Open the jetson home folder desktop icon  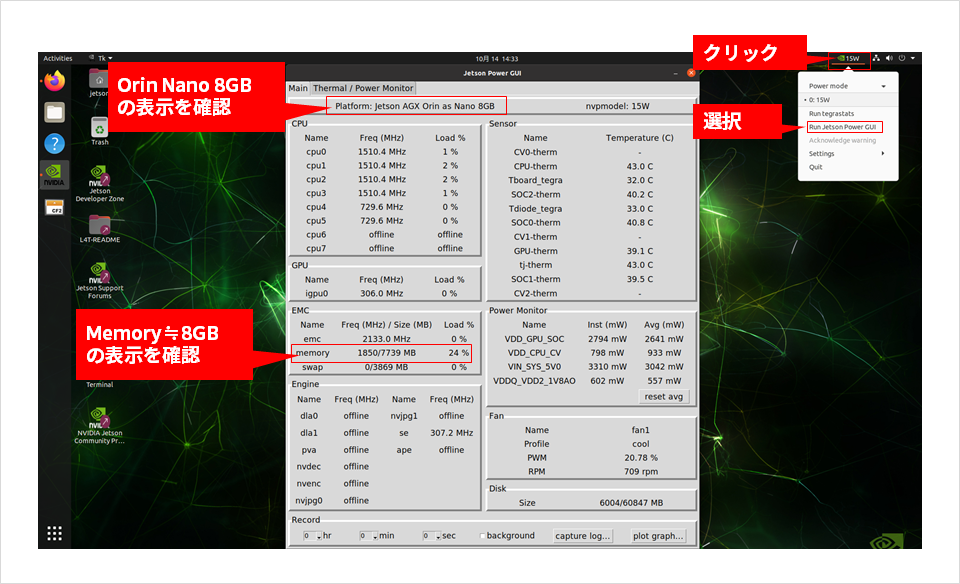point(99,83)
